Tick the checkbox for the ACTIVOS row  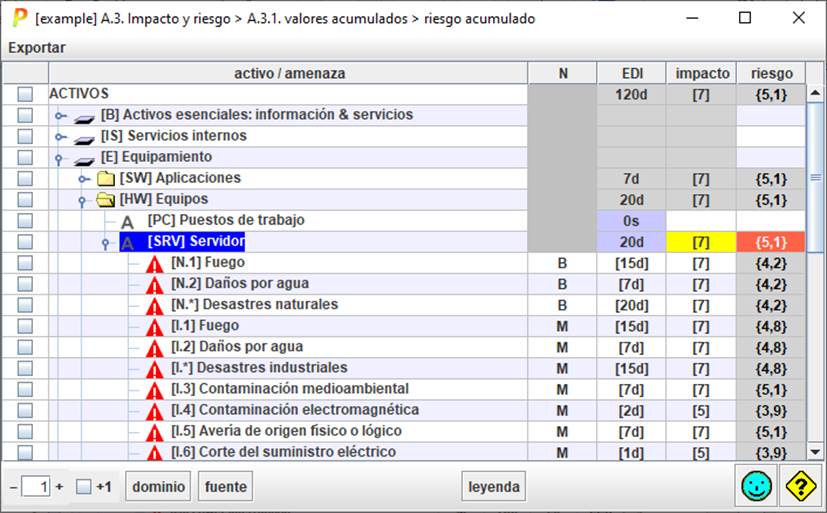point(25,94)
